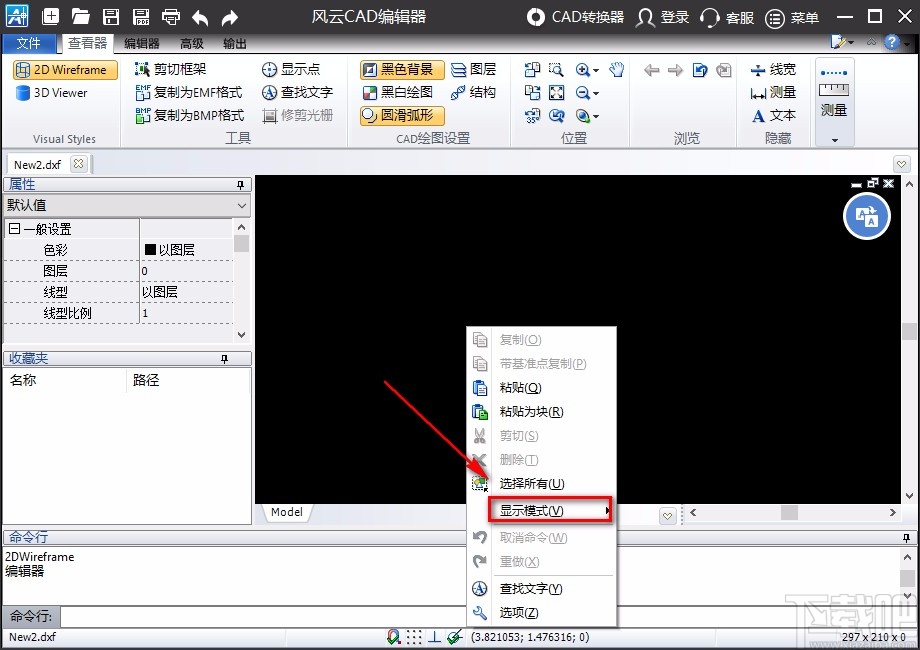Close the New2.dxf document tab

pyautogui.click(x=78, y=164)
